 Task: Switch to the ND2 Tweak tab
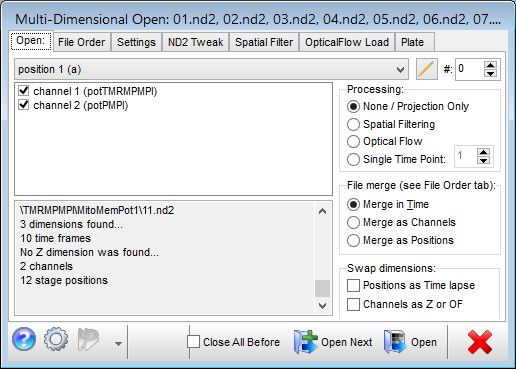click(x=196, y=42)
